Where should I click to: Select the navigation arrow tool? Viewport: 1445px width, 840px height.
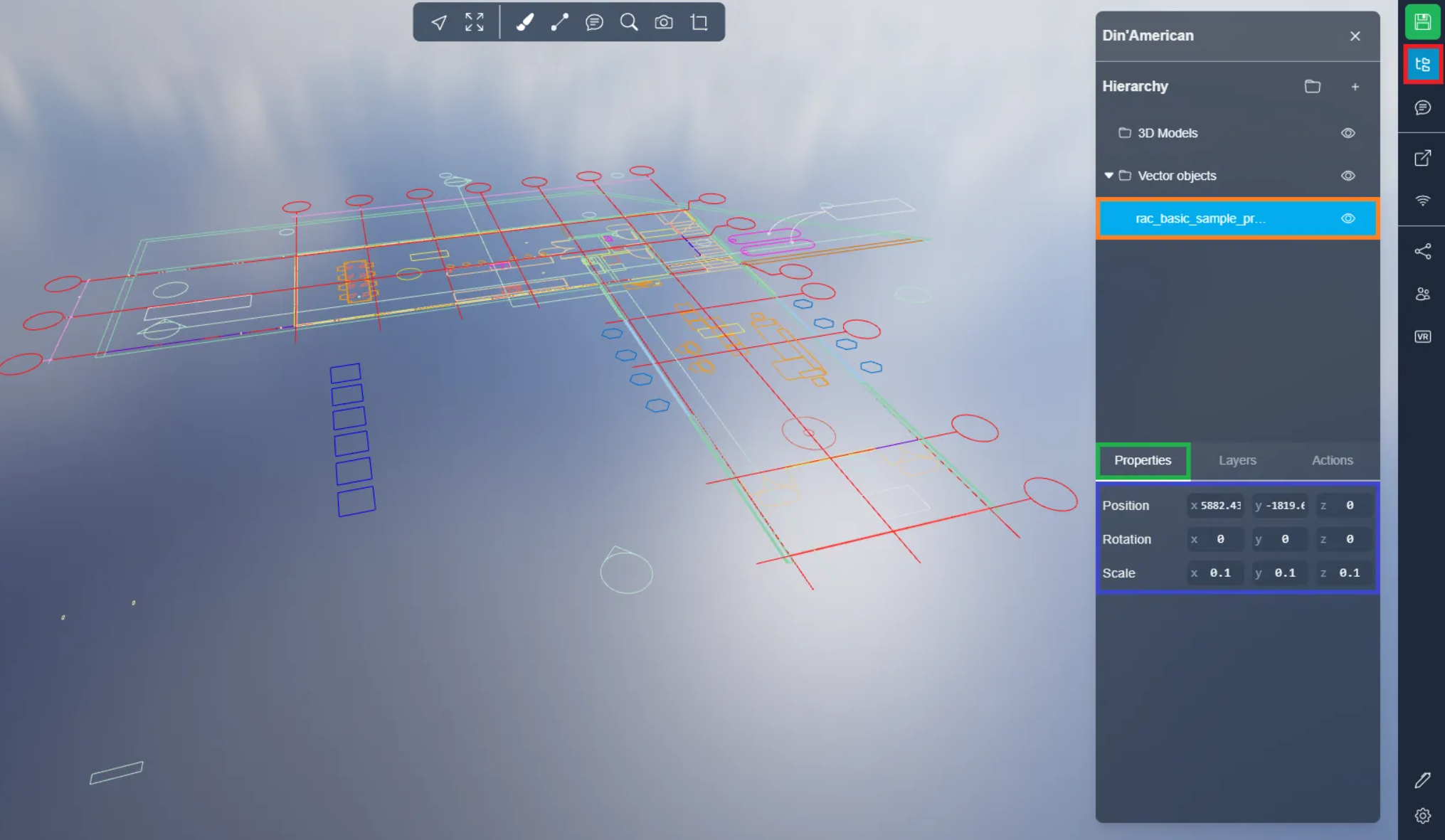[x=439, y=23]
